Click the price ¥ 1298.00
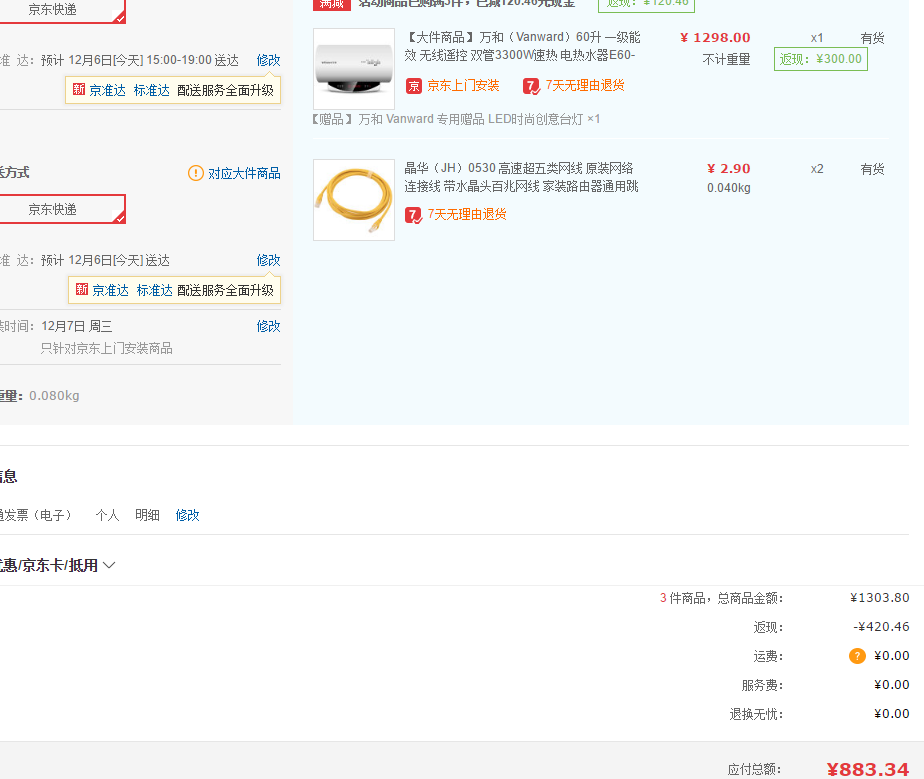Viewport: 924px width, 779px height. 715,38
